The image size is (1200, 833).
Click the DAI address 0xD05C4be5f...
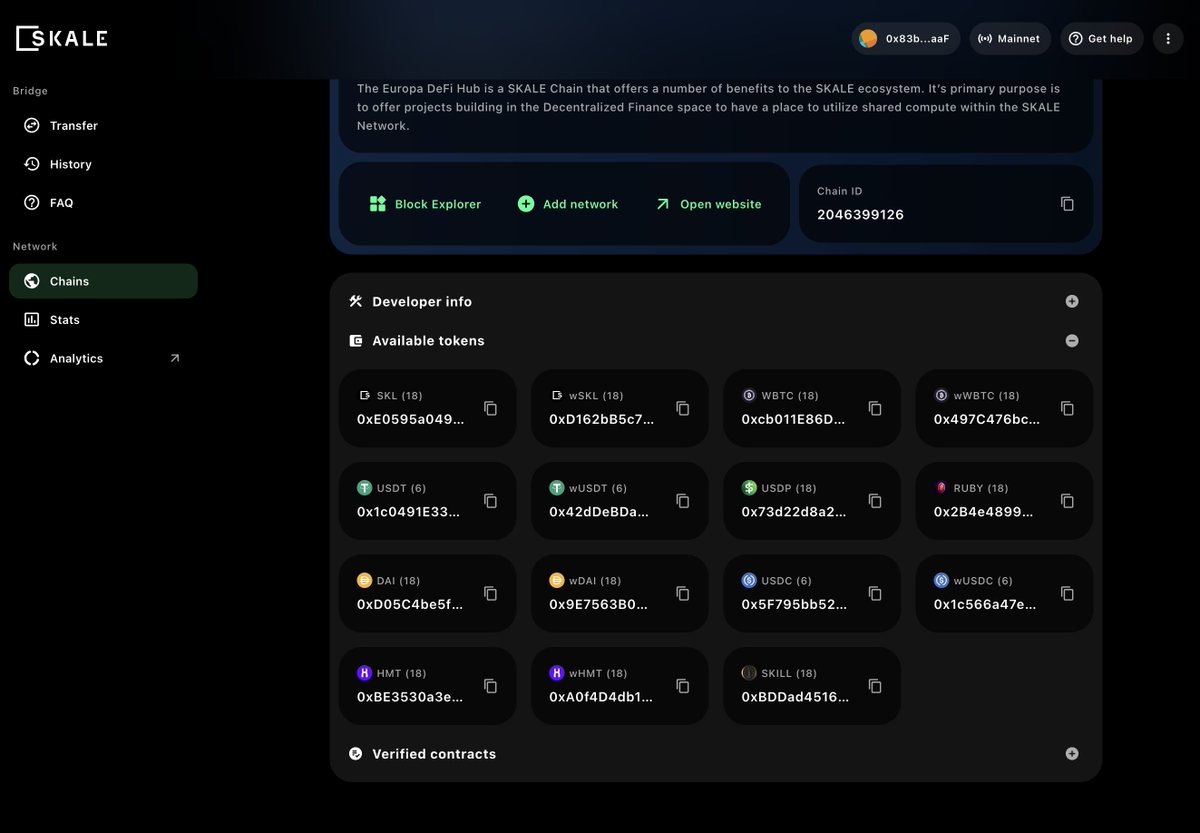pyautogui.click(x=410, y=604)
